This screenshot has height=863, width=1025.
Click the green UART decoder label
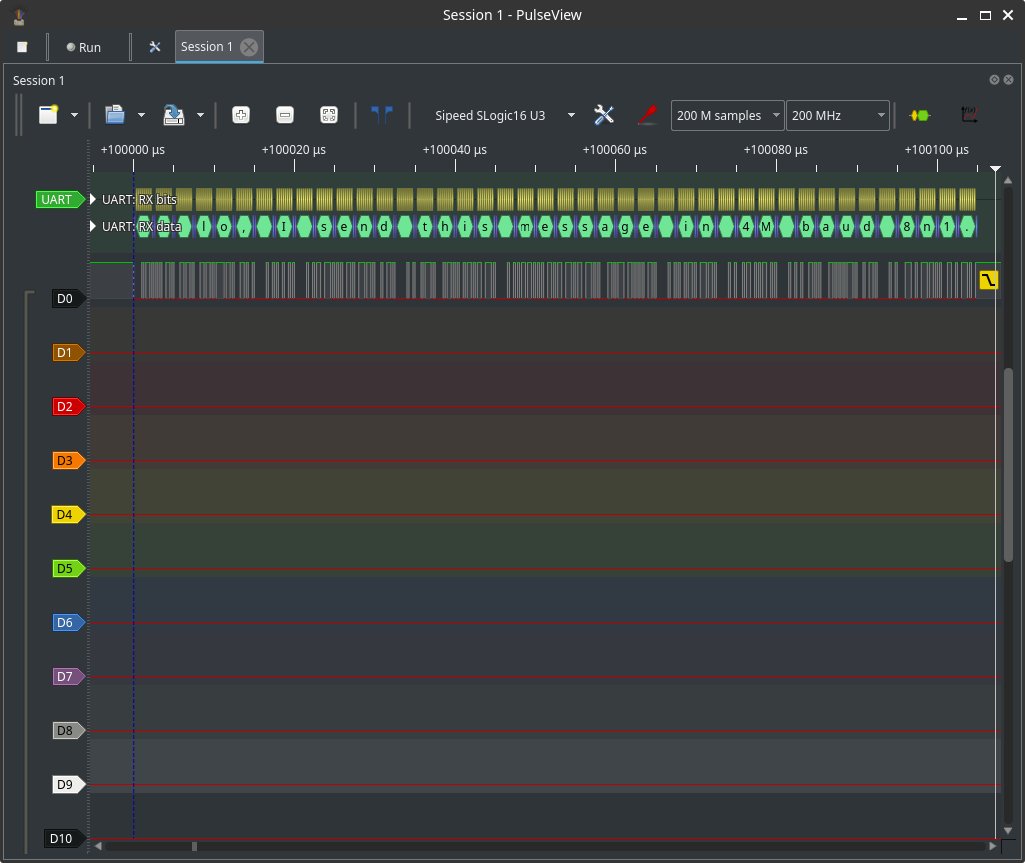coord(59,200)
